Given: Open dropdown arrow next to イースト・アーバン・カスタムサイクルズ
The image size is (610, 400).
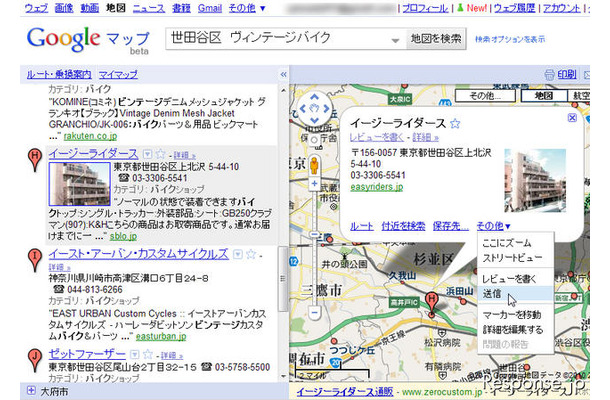Looking at the screenshot, I should 238,254.
